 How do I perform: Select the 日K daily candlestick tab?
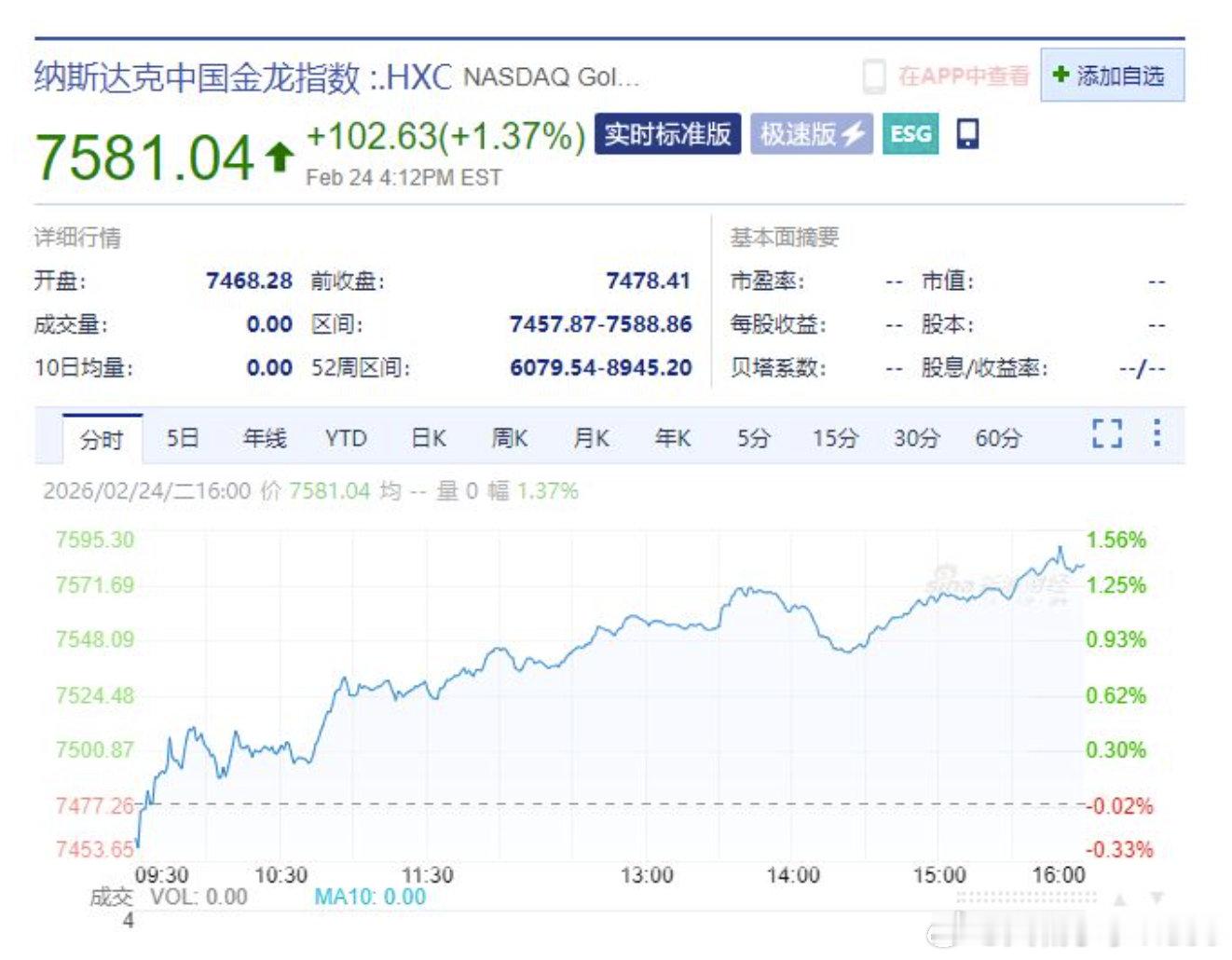429,438
